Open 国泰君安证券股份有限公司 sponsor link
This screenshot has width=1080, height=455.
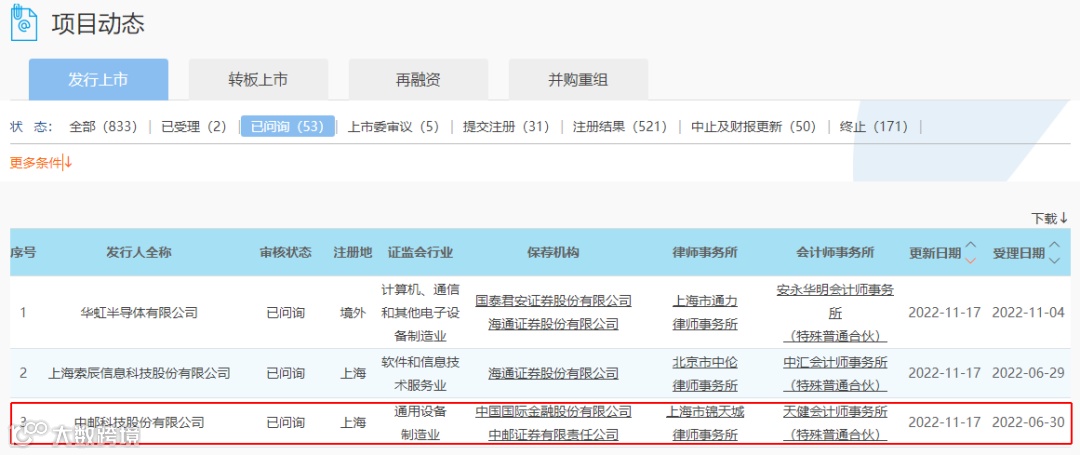[554, 301]
